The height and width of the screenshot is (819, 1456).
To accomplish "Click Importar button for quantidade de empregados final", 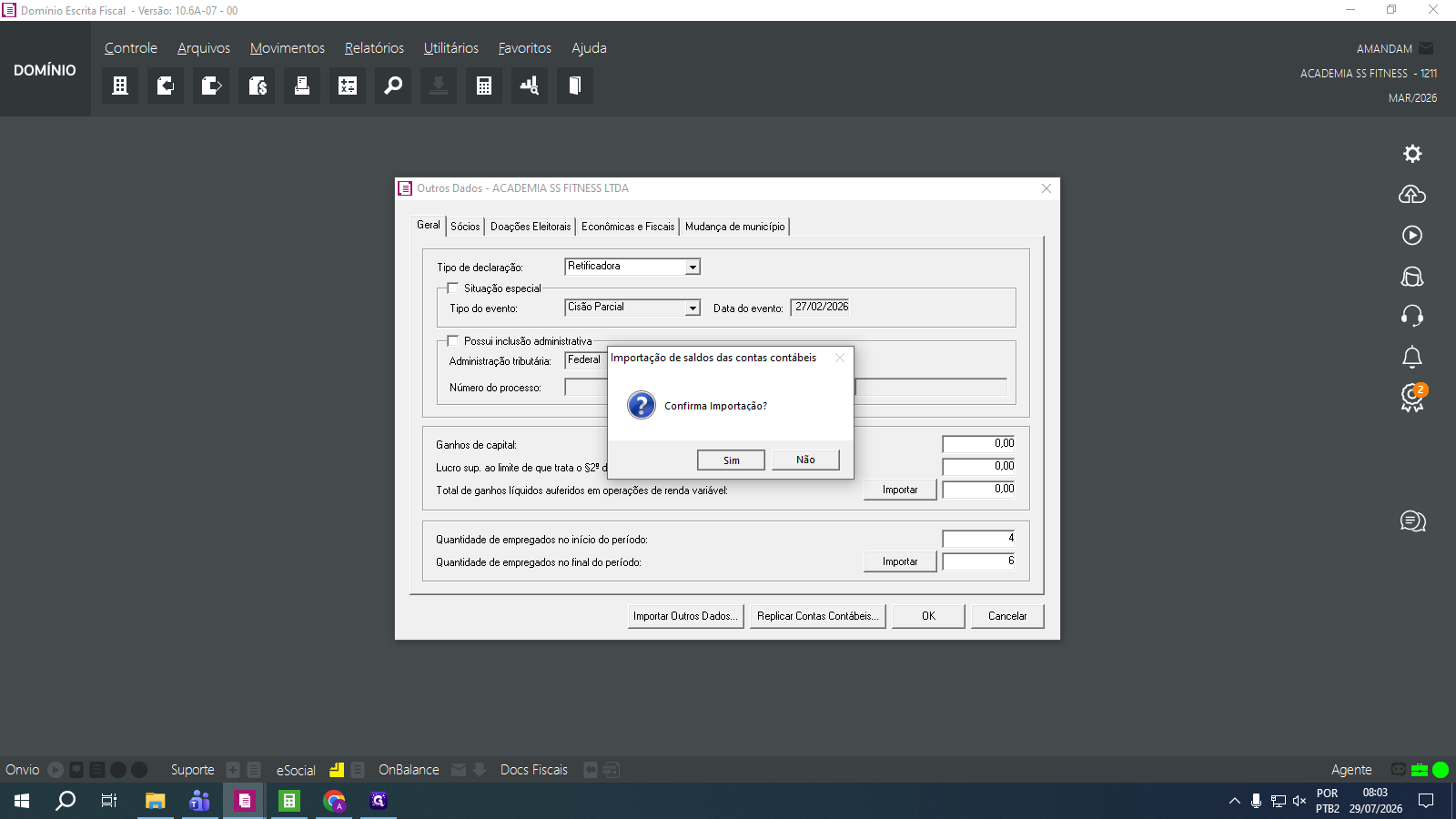I will pyautogui.click(x=900, y=561).
